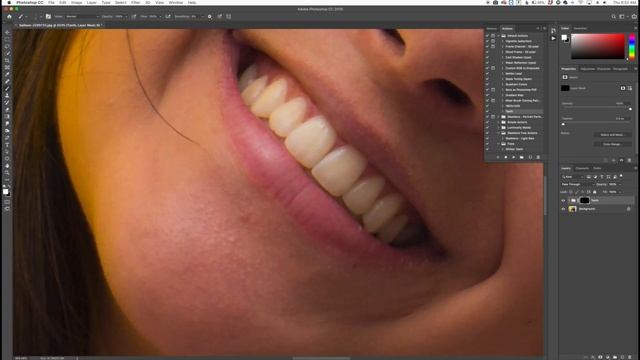
Task: Select the Clone Stamp tool
Action: [7, 96]
